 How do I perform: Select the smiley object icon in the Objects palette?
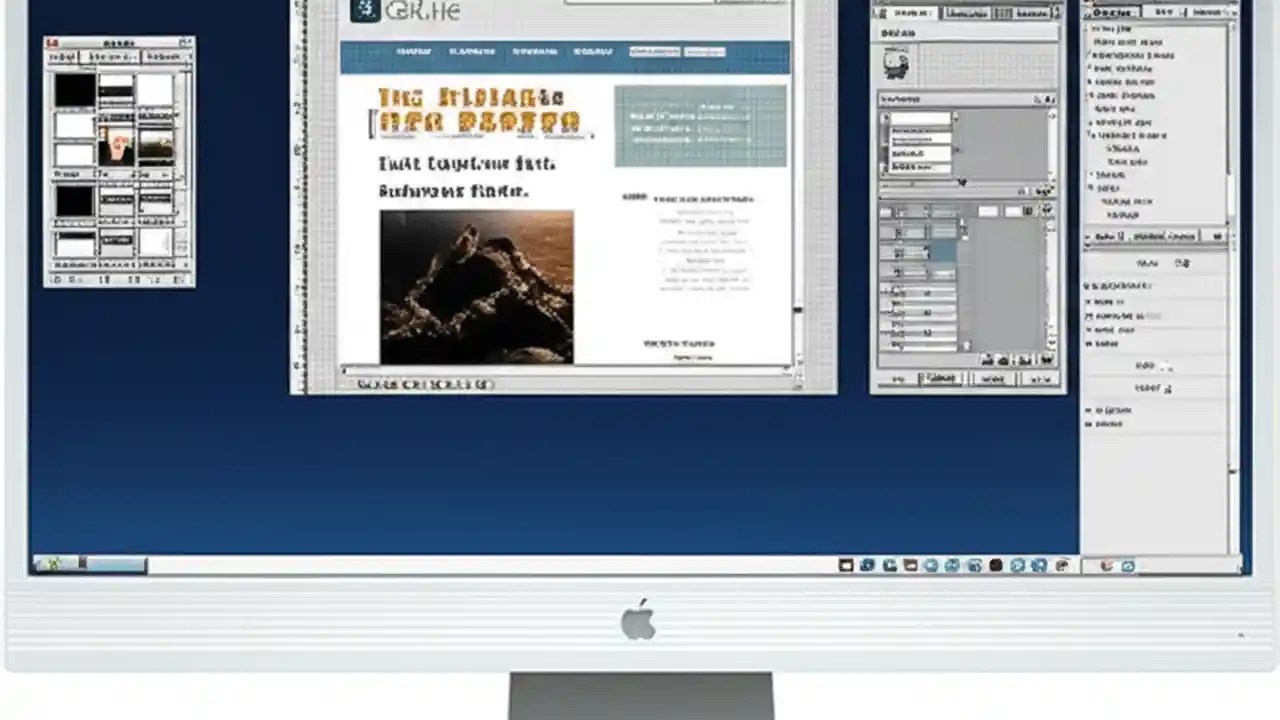pos(897,62)
